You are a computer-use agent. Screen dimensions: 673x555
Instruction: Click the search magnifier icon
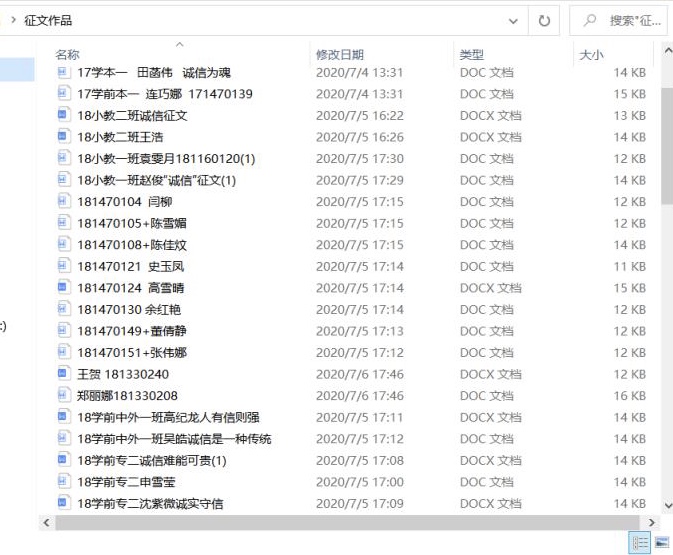click(x=590, y=20)
